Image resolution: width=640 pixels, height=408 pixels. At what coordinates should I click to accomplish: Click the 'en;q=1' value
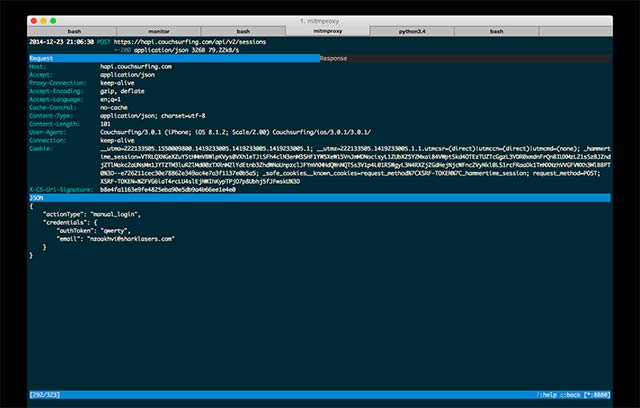coord(110,99)
